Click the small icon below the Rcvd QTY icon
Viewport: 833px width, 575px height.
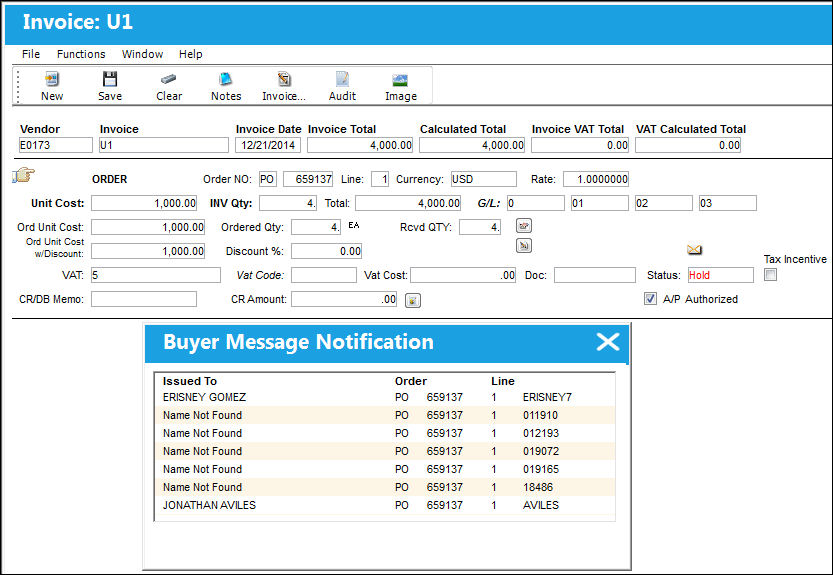[x=524, y=246]
